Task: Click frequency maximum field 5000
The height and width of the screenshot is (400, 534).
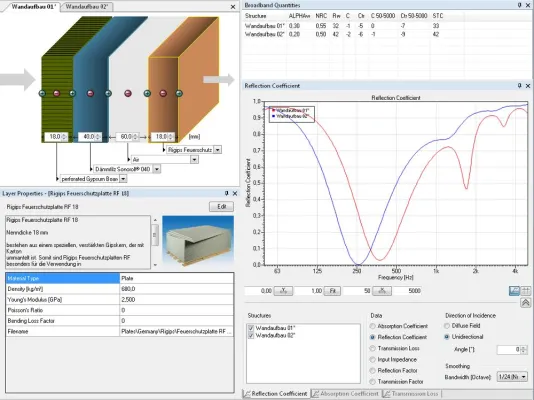Action: pos(407,291)
